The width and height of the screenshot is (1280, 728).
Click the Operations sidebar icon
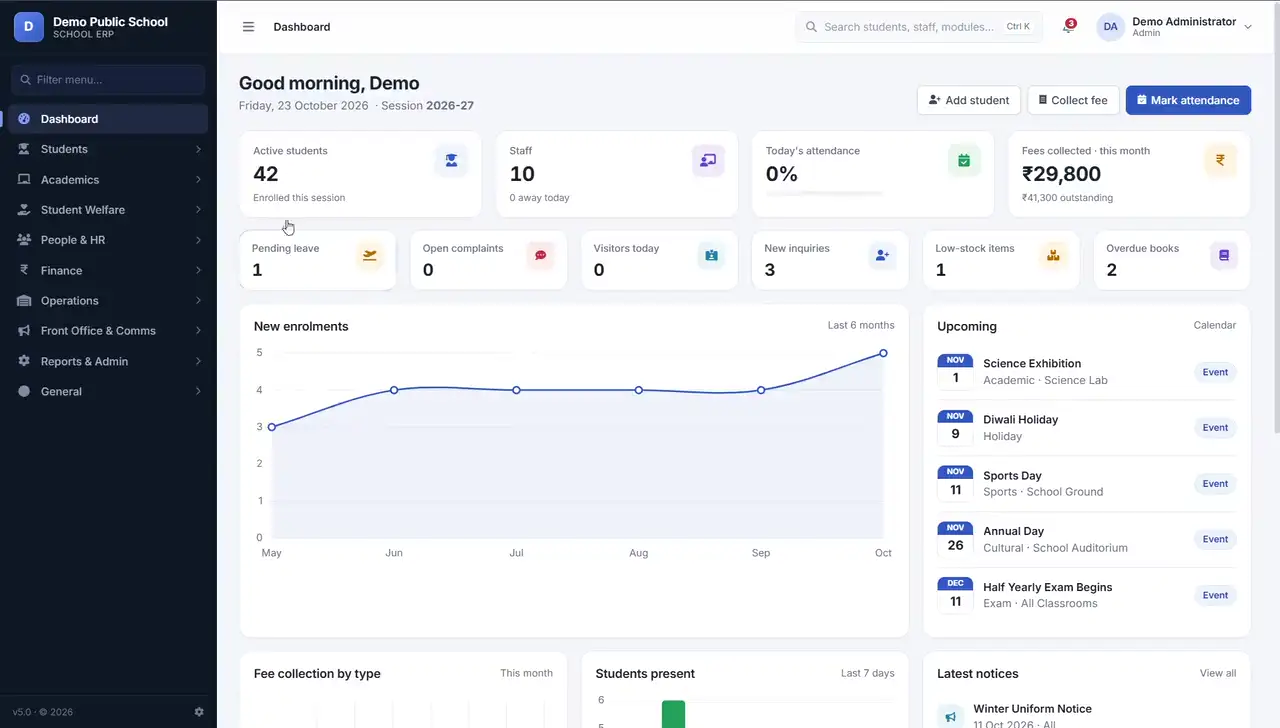(24, 301)
